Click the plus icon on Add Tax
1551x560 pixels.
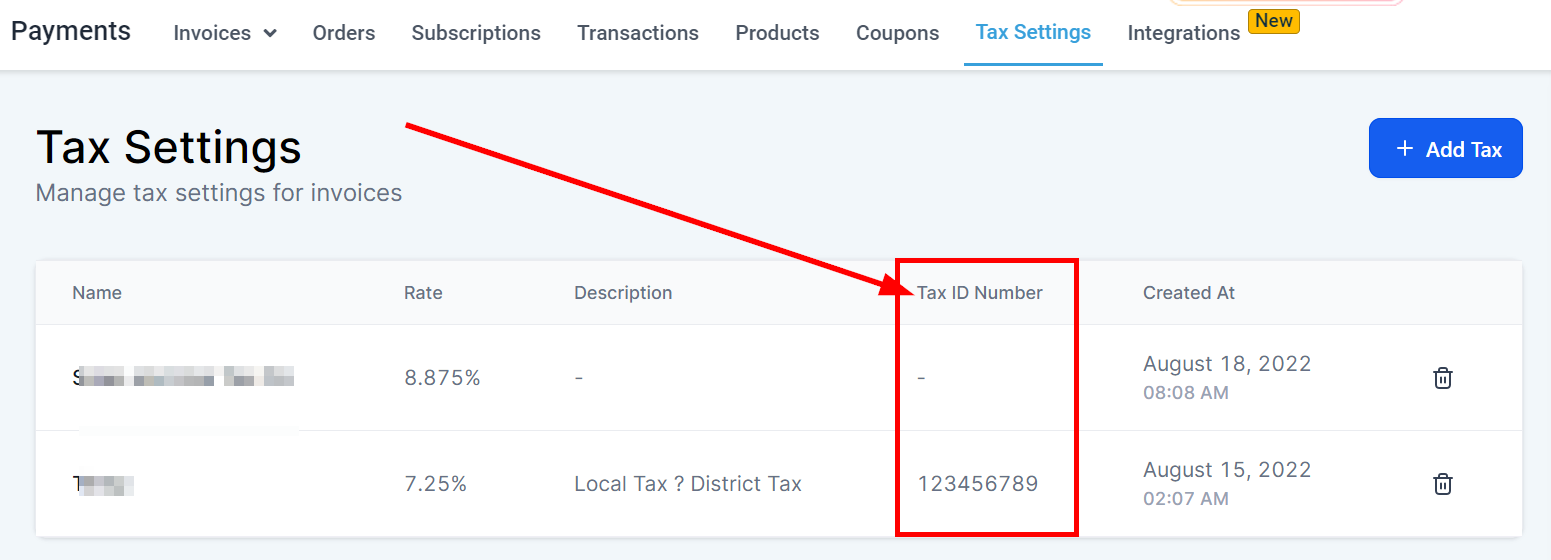[1405, 149]
